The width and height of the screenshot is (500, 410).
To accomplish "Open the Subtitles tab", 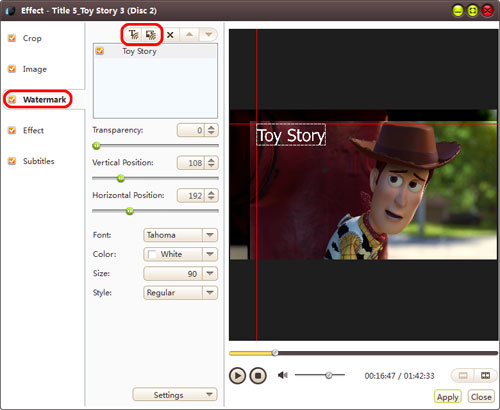I will [39, 161].
